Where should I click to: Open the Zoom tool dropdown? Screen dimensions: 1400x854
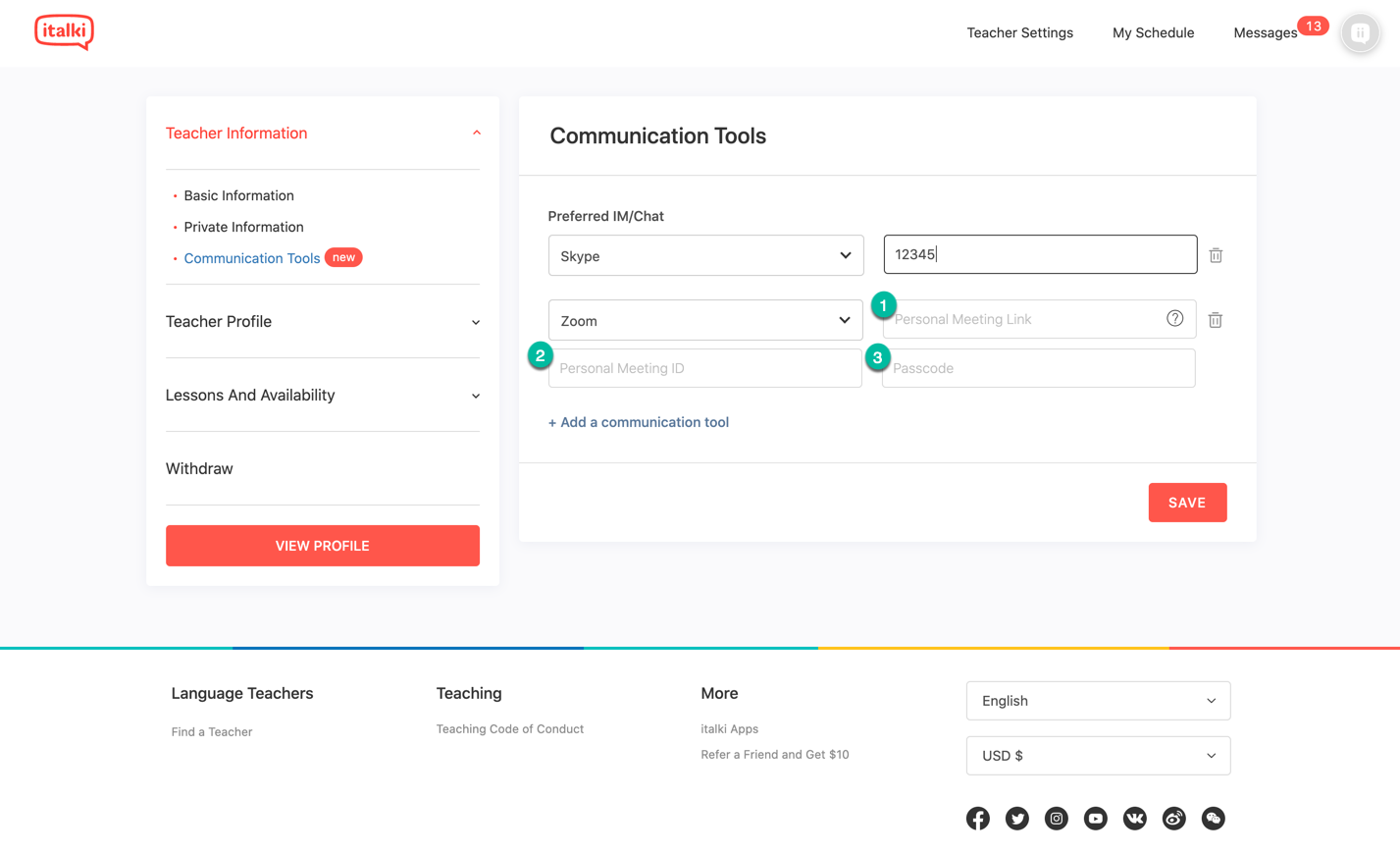pyautogui.click(x=705, y=320)
